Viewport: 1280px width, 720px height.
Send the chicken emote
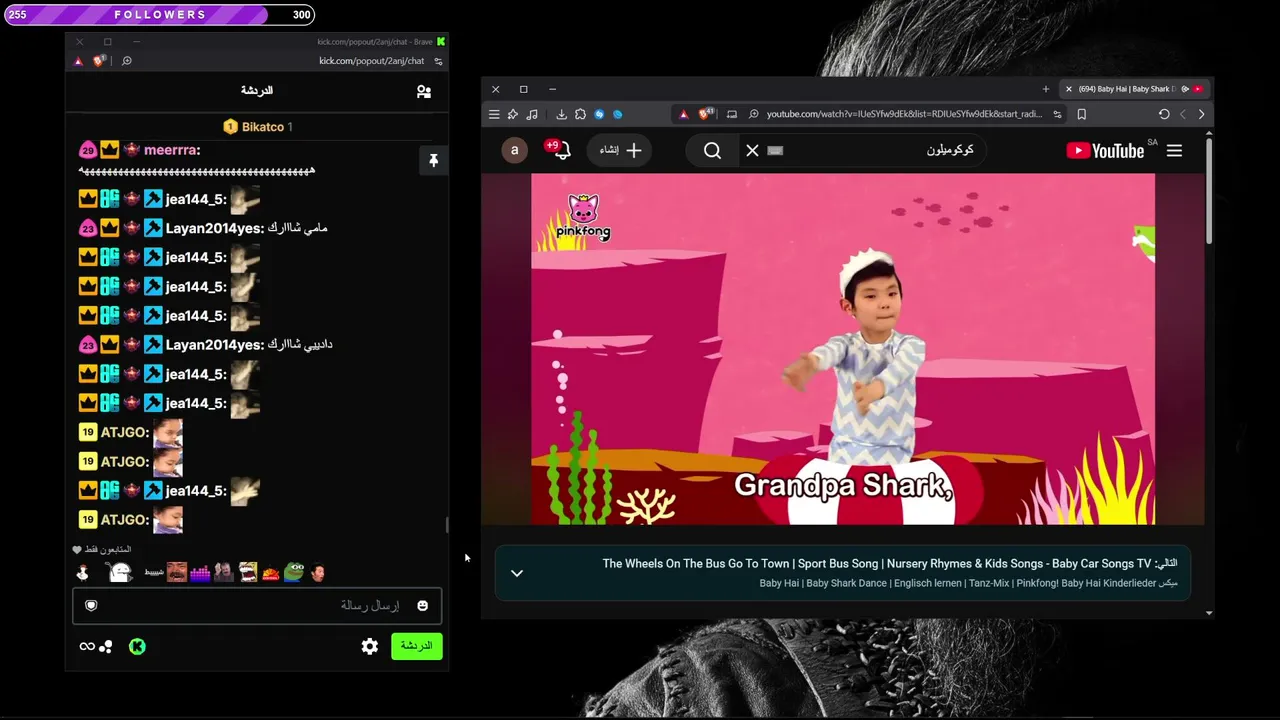click(x=83, y=572)
